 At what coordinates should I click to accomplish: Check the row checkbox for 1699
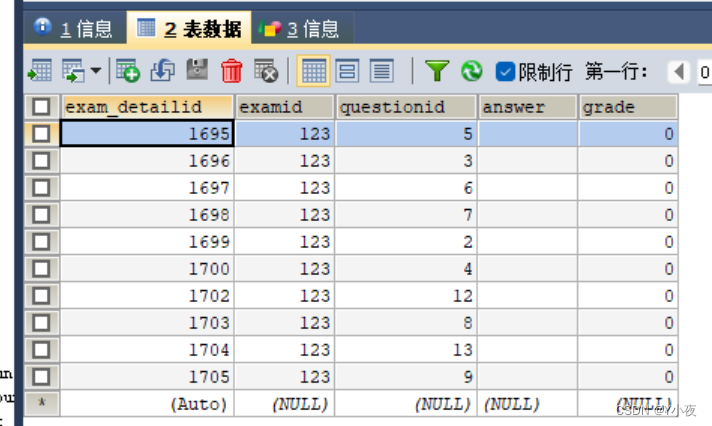click(41, 242)
